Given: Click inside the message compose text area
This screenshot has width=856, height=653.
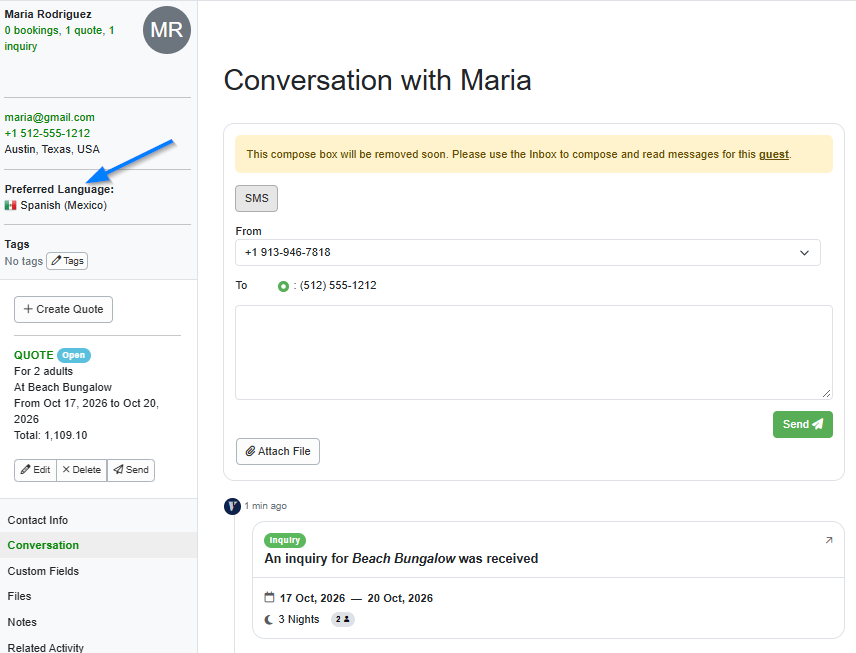Looking at the screenshot, I should click(x=533, y=352).
